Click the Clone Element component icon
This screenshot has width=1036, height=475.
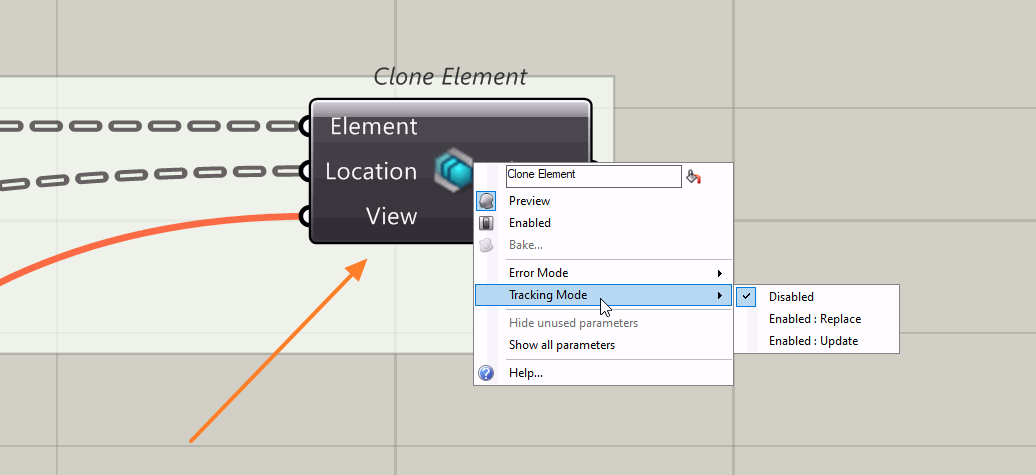pos(454,170)
